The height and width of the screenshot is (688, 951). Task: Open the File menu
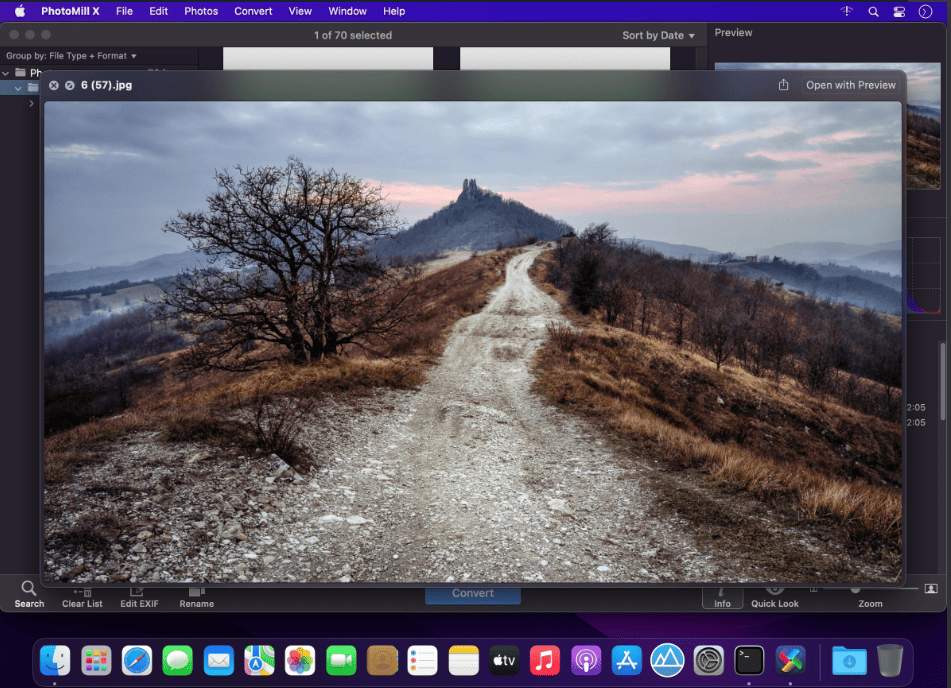pyautogui.click(x=124, y=11)
